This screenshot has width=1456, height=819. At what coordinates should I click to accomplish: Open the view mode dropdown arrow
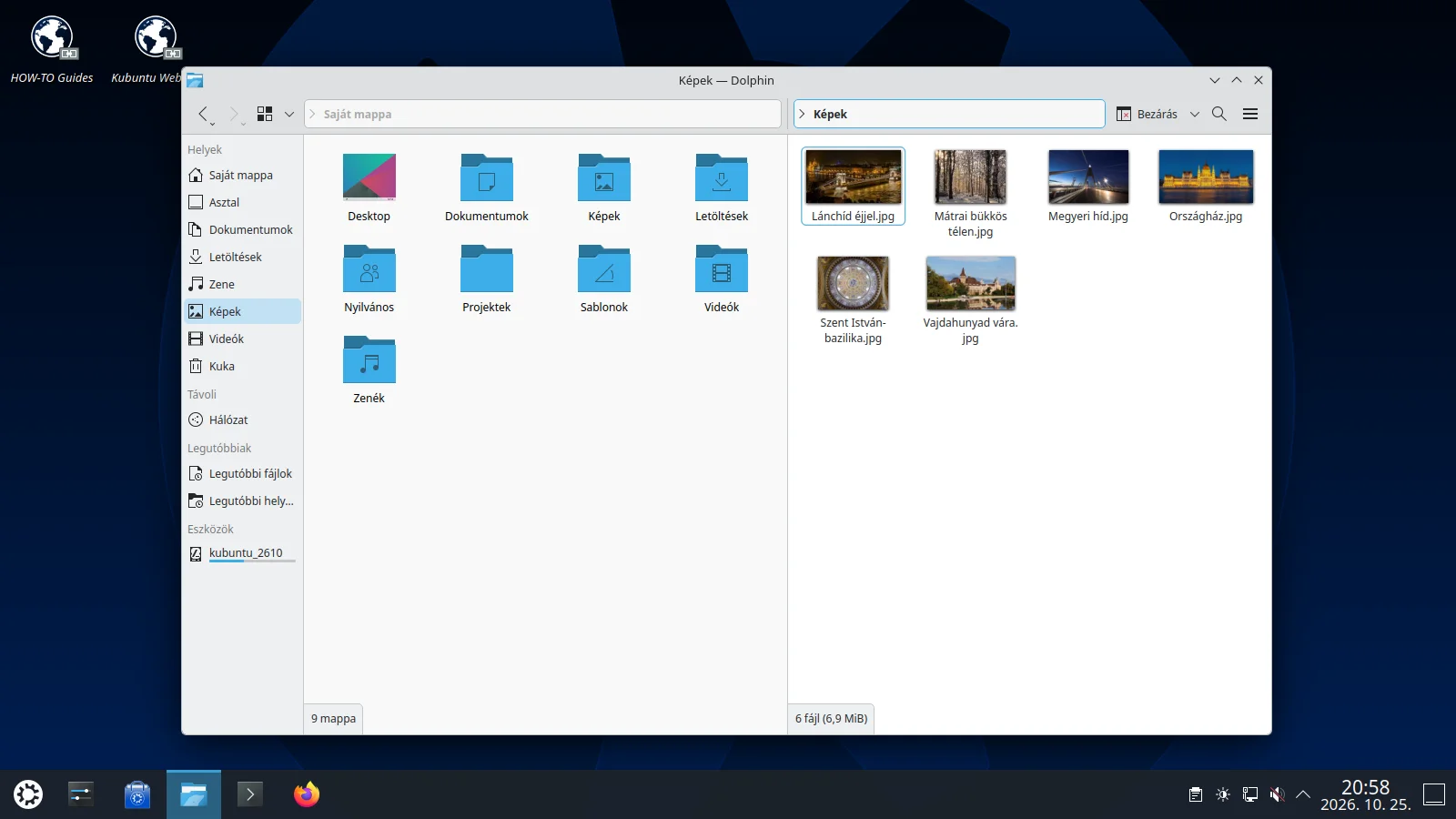point(289,114)
